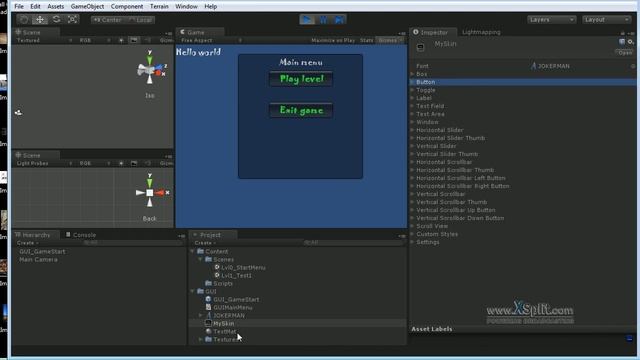Toggle Stats overlay in Game view
640x360 pixels.
pyautogui.click(x=367, y=40)
